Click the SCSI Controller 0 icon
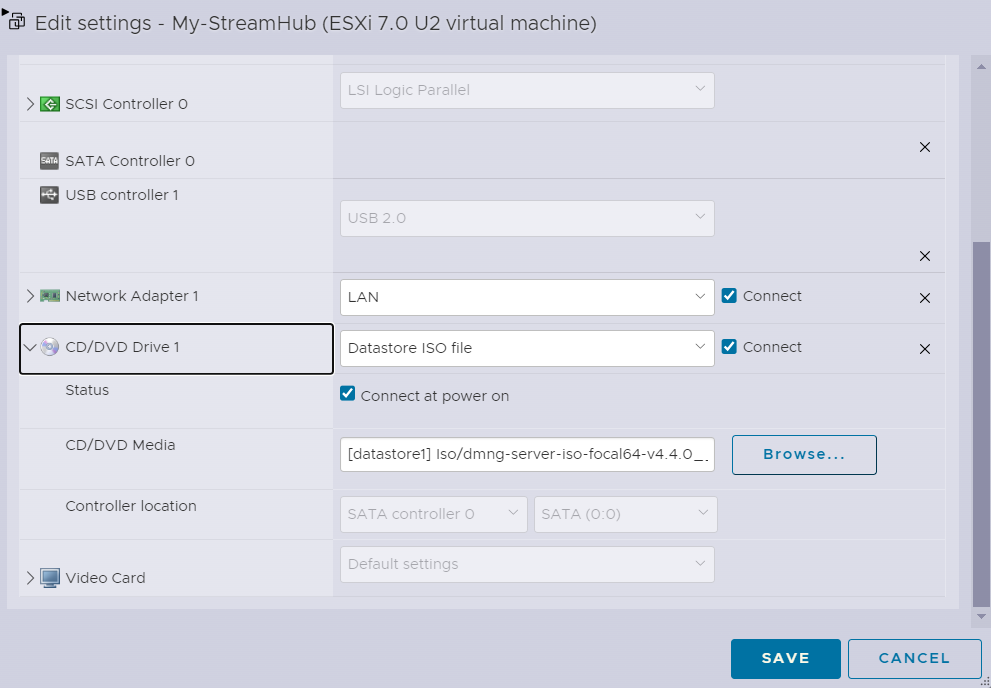The height and width of the screenshot is (688, 991). [x=49, y=104]
